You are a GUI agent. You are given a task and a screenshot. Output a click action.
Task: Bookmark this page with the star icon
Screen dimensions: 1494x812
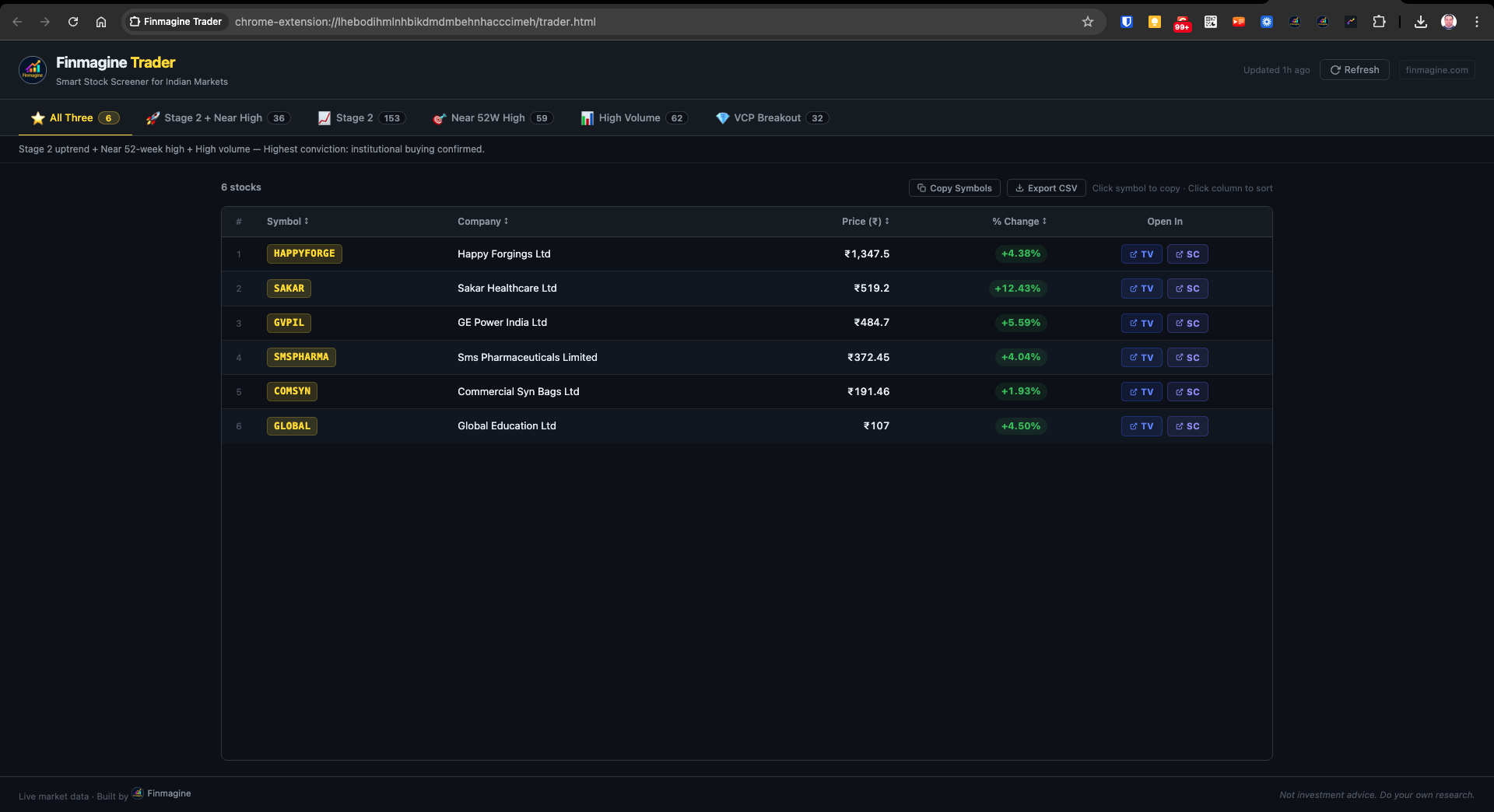pos(1087,22)
